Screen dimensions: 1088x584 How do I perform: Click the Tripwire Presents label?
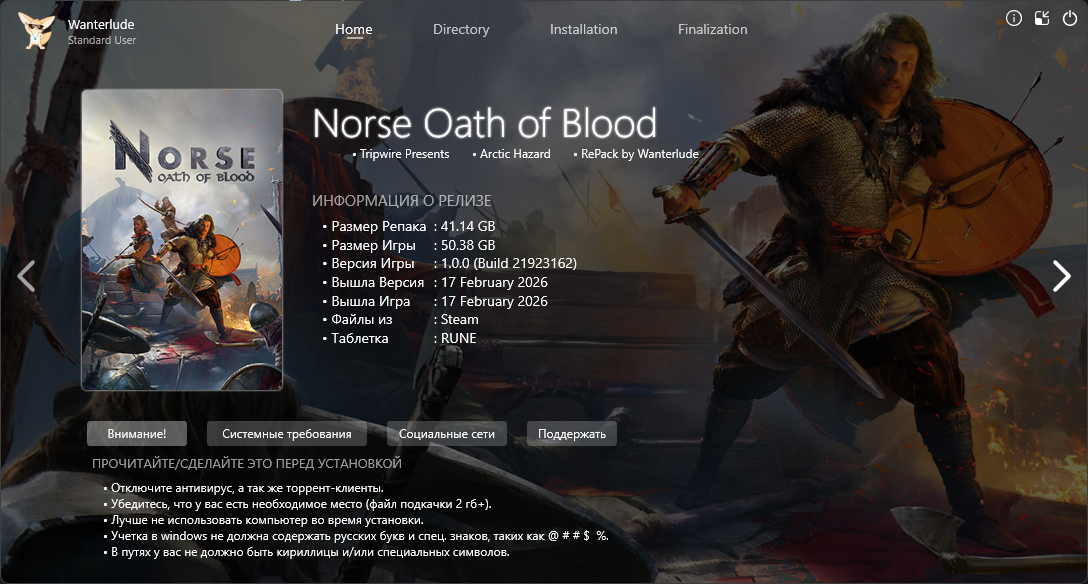point(405,154)
